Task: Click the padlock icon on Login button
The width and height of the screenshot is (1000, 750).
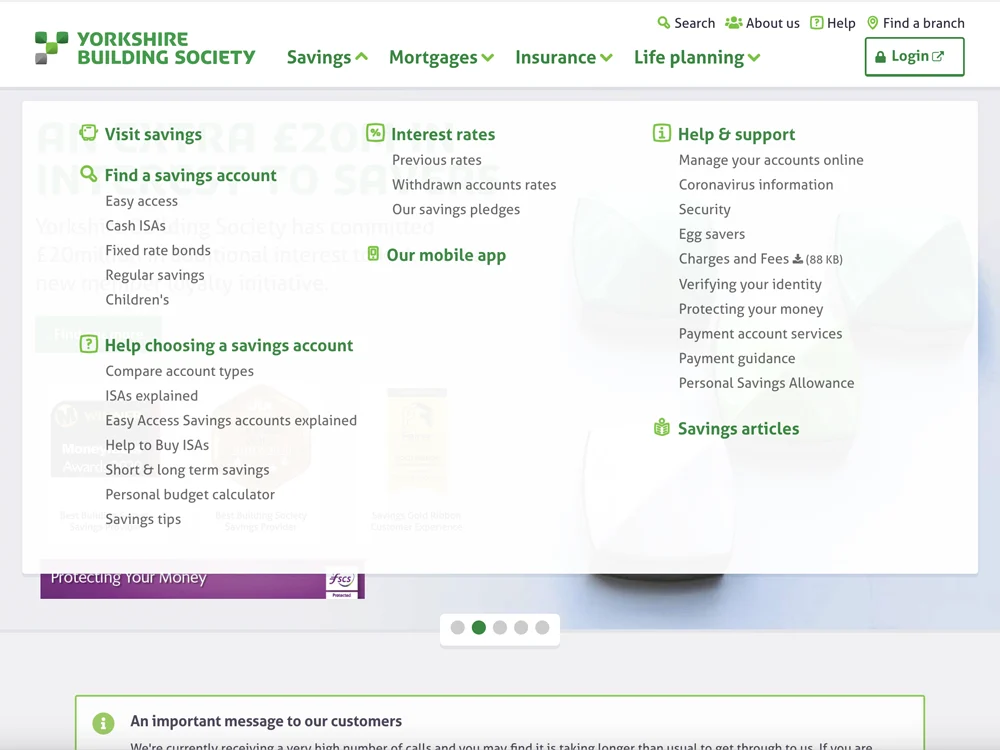Action: coord(880,57)
